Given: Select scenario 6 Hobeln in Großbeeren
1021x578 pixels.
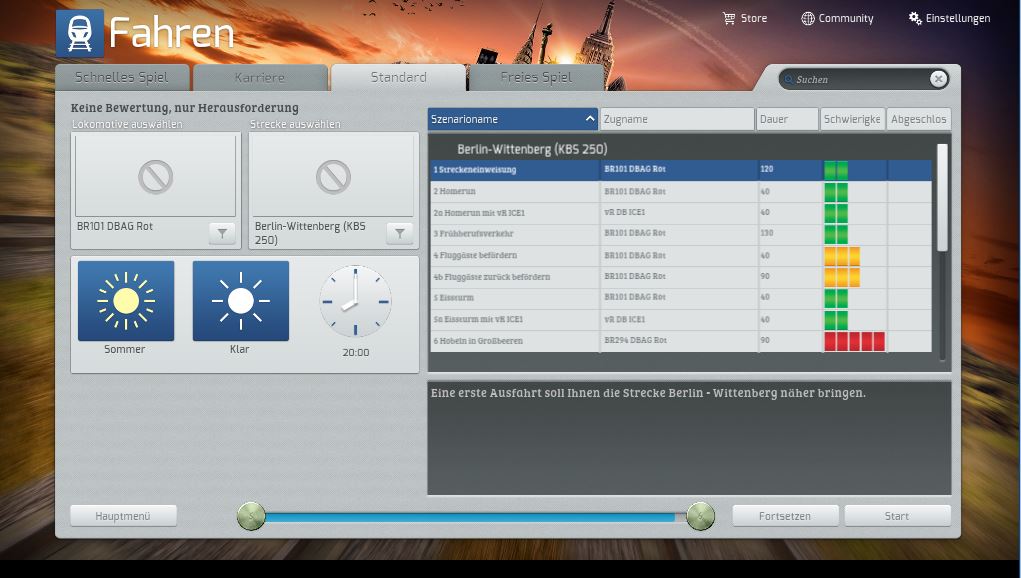Looking at the screenshot, I should [680, 340].
